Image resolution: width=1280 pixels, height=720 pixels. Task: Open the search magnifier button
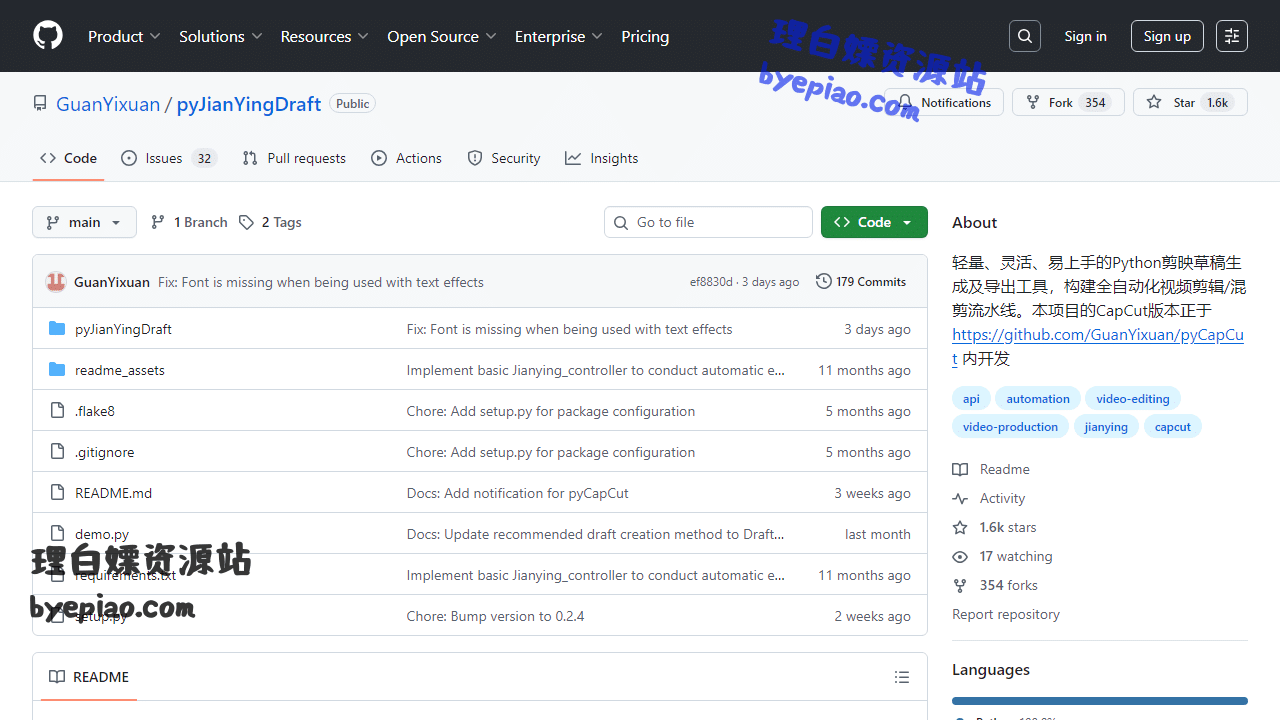[x=1025, y=36]
